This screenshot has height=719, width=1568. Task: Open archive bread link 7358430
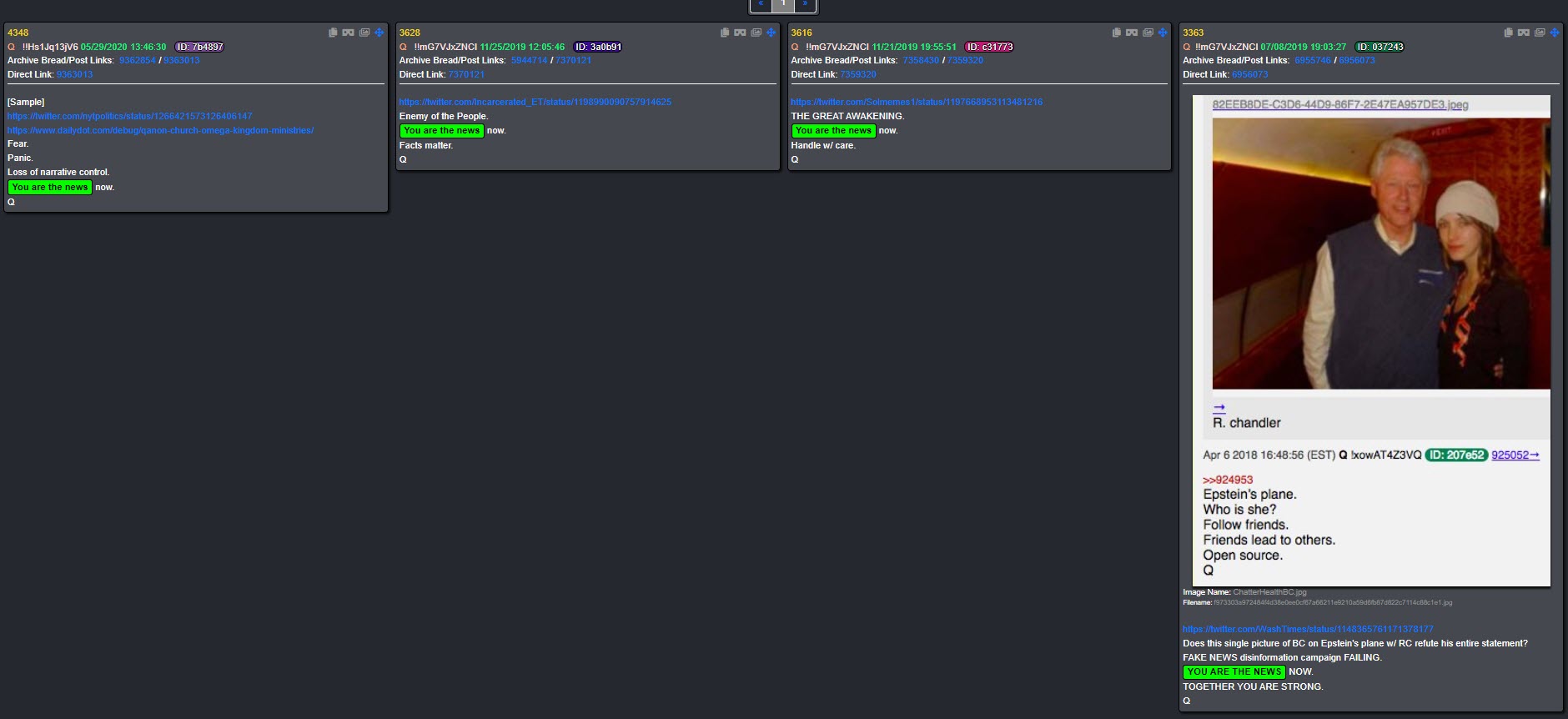pos(922,60)
